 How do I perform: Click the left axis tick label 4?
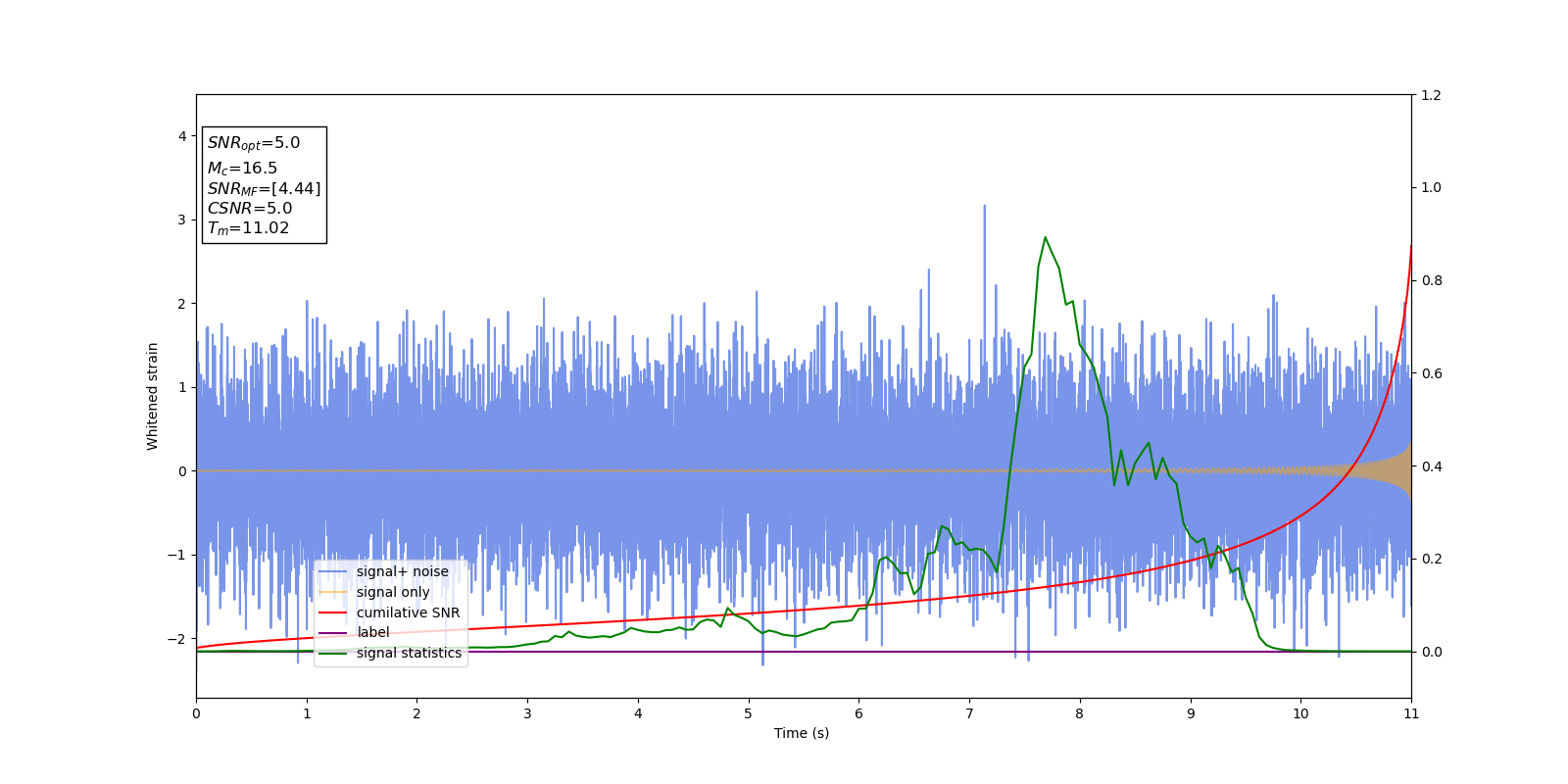(x=182, y=136)
